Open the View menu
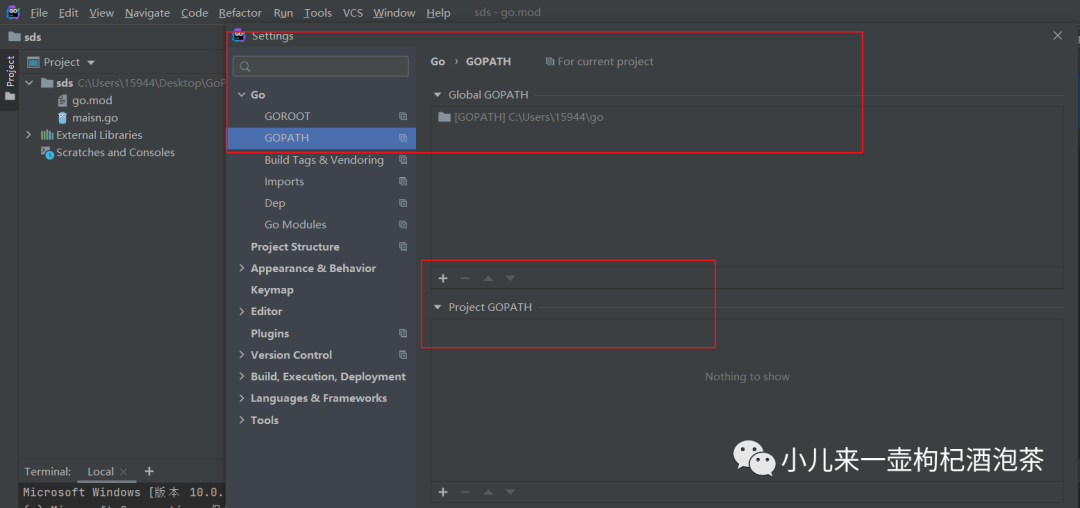This screenshot has width=1080, height=508. click(x=101, y=13)
